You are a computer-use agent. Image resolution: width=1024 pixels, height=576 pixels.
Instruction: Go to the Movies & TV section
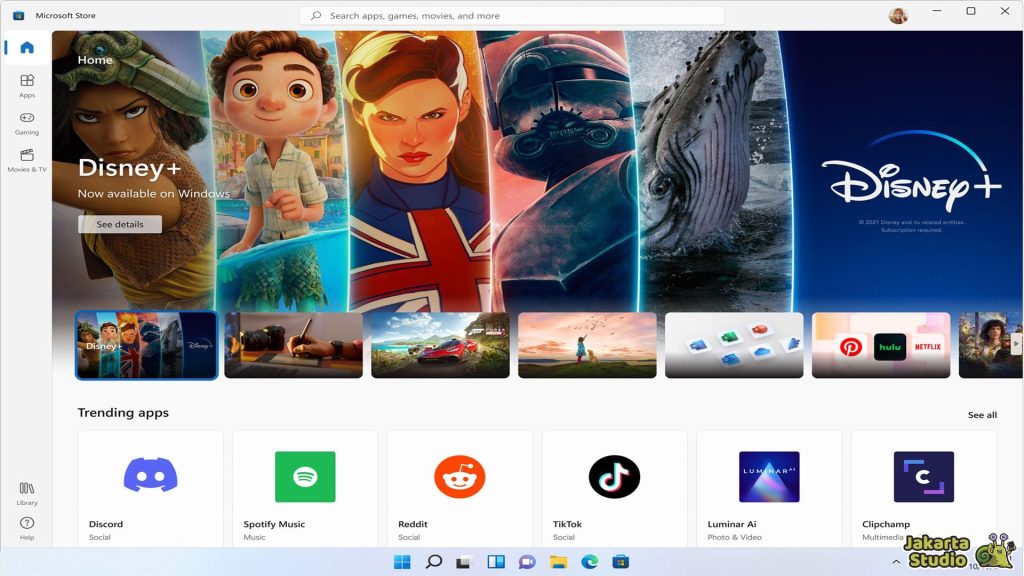pos(27,160)
